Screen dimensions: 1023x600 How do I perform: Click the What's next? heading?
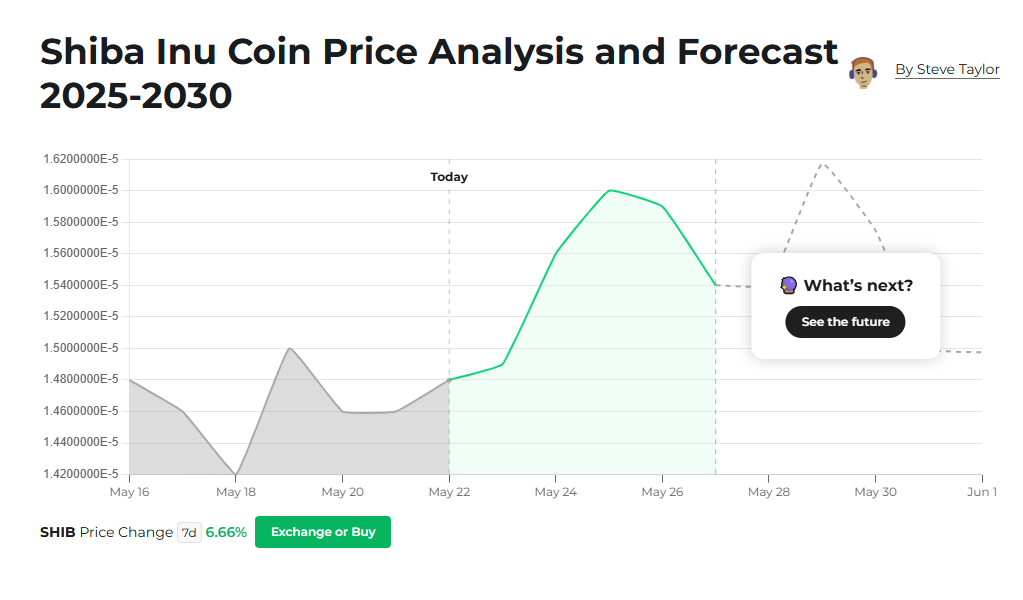858,286
